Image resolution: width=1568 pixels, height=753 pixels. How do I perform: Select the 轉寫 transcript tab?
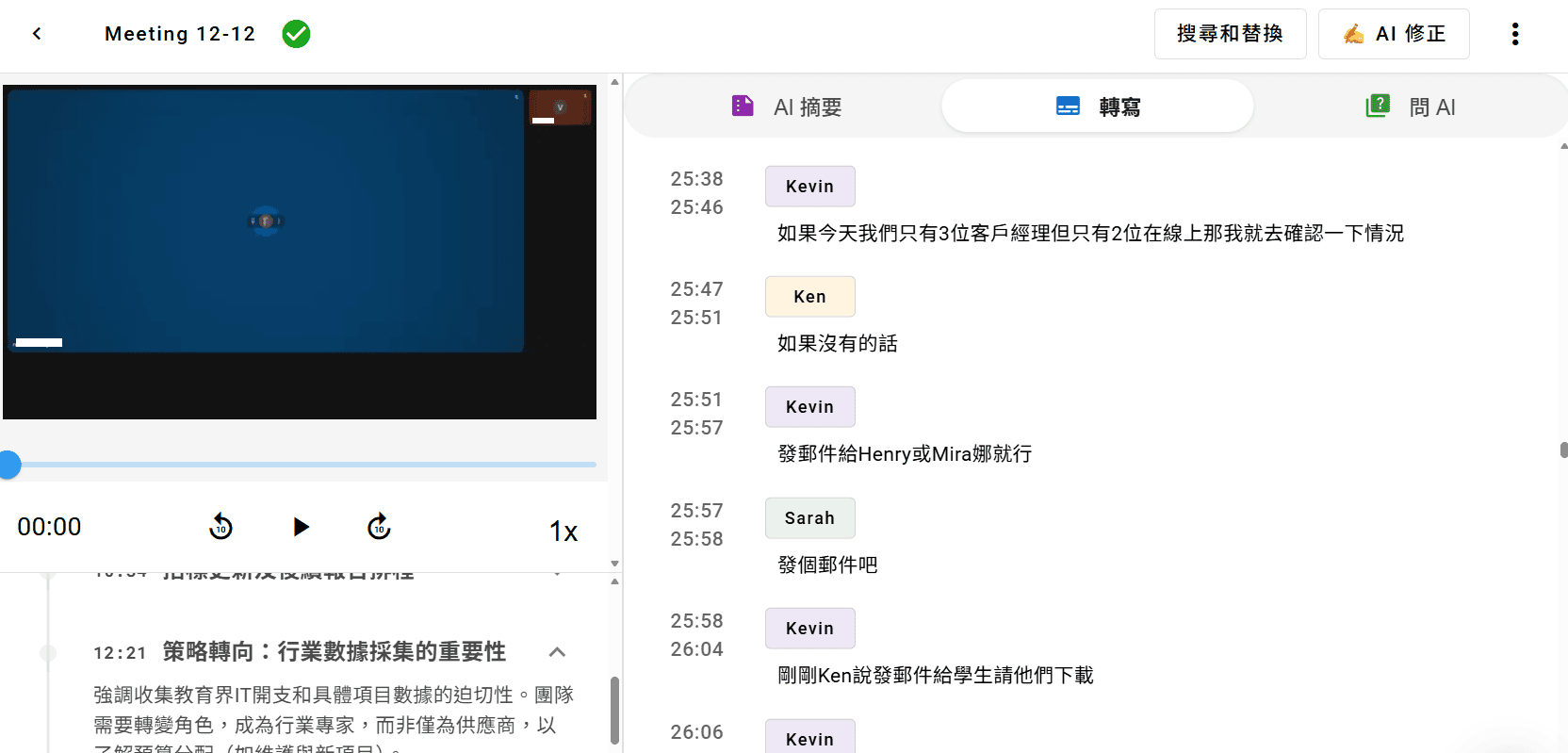point(1098,107)
